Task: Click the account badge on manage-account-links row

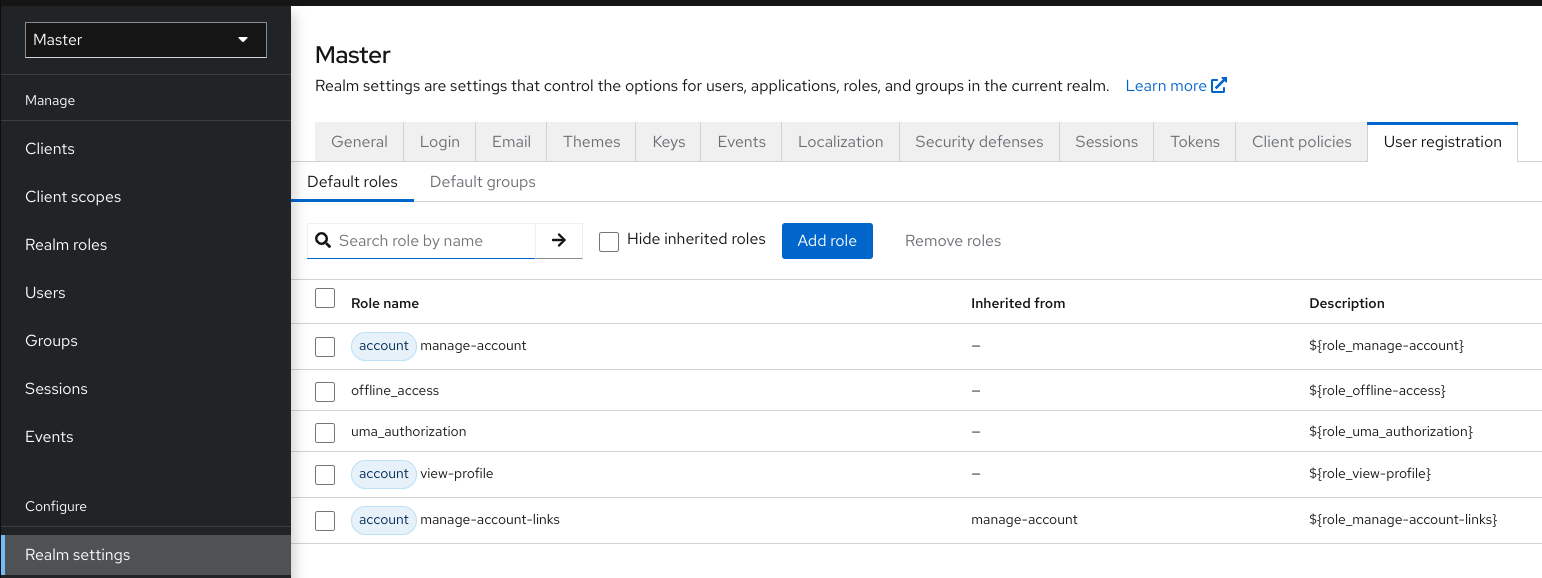Action: coord(383,520)
